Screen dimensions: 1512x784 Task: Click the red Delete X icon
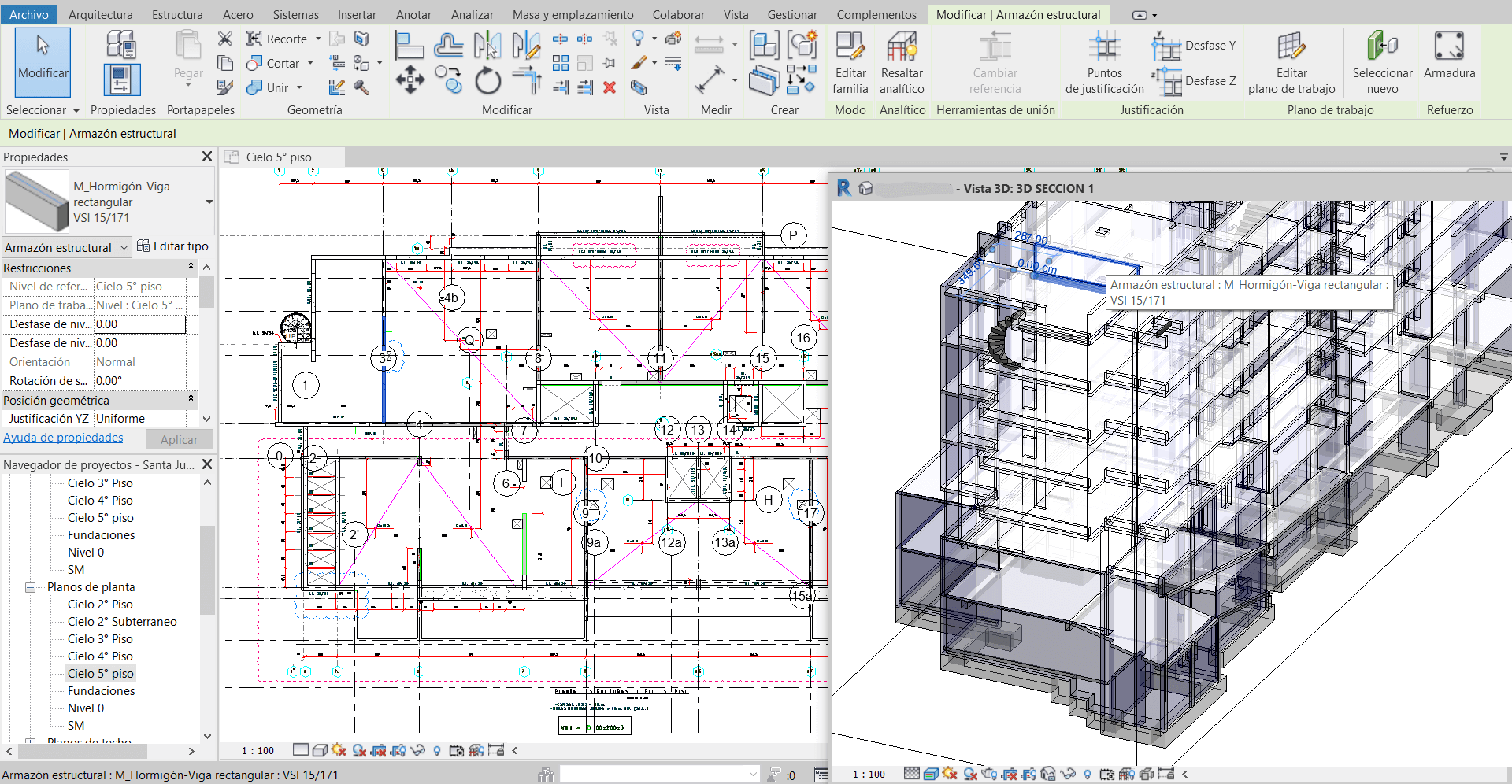pyautogui.click(x=610, y=87)
